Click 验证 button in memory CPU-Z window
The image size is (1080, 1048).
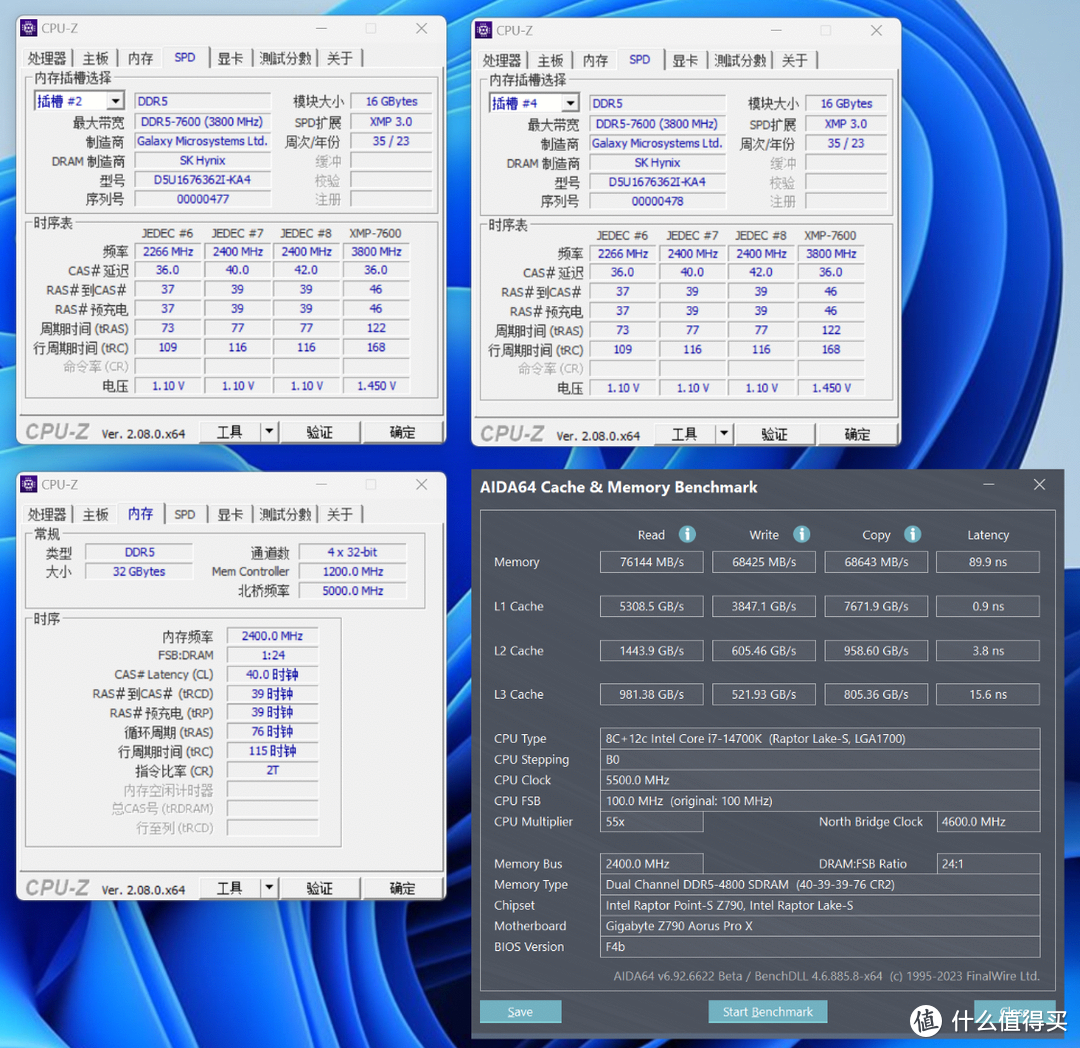320,888
